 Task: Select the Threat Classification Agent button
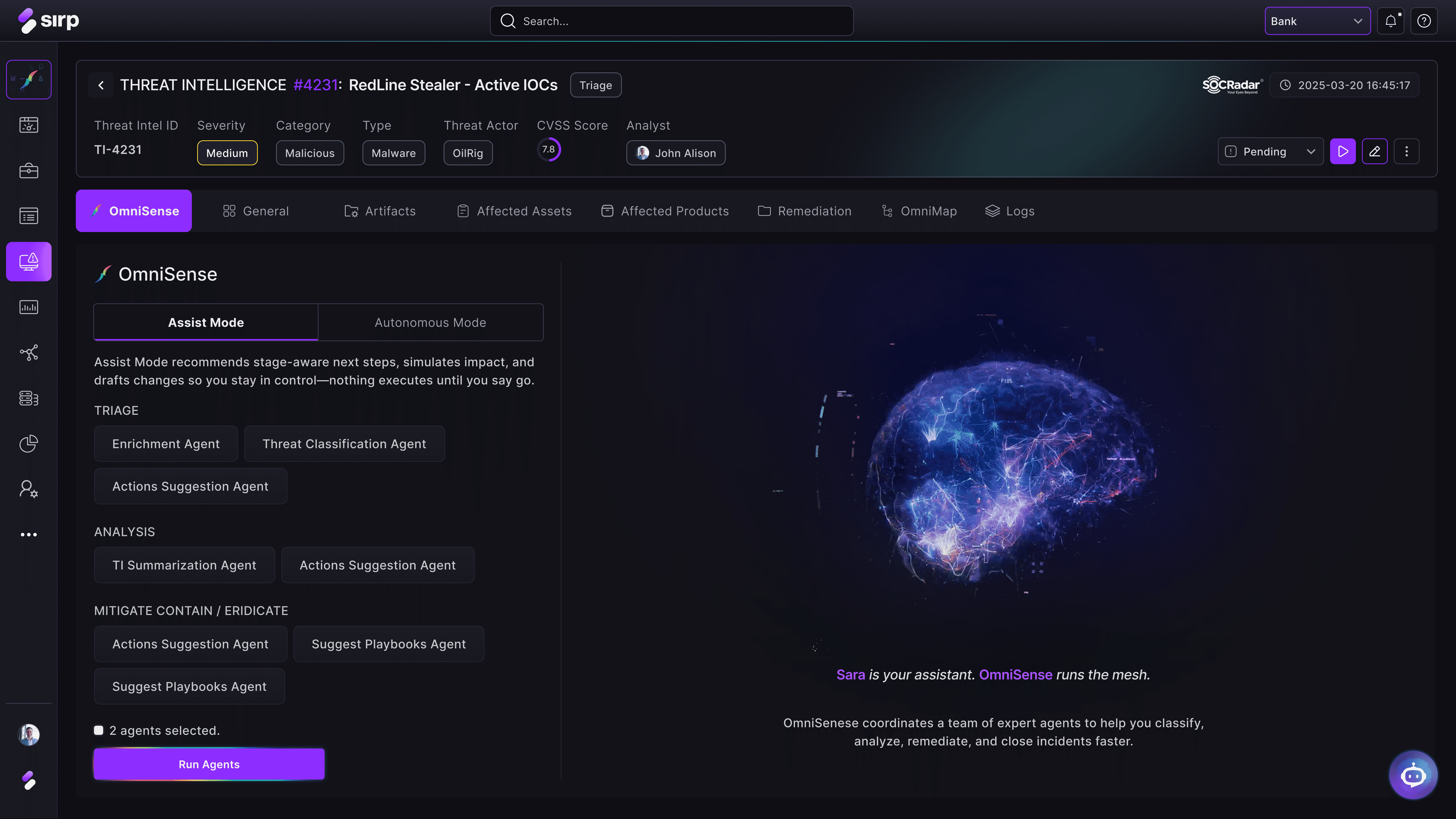pyautogui.click(x=344, y=444)
